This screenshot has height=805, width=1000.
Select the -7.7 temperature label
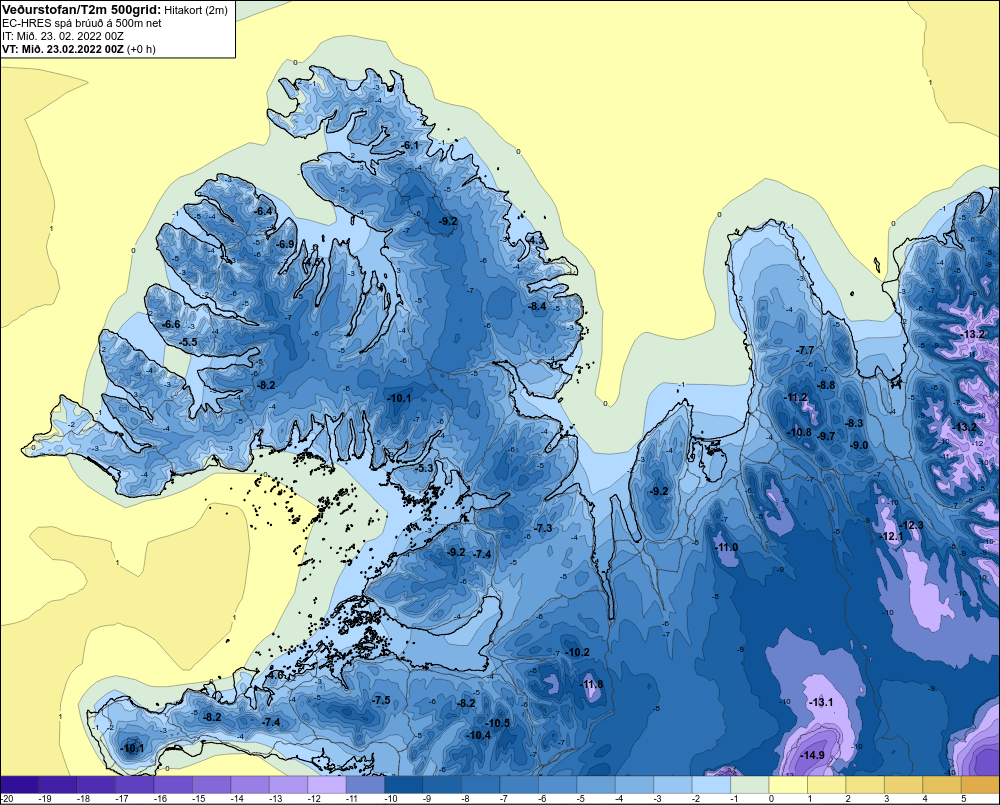pyautogui.click(x=805, y=350)
